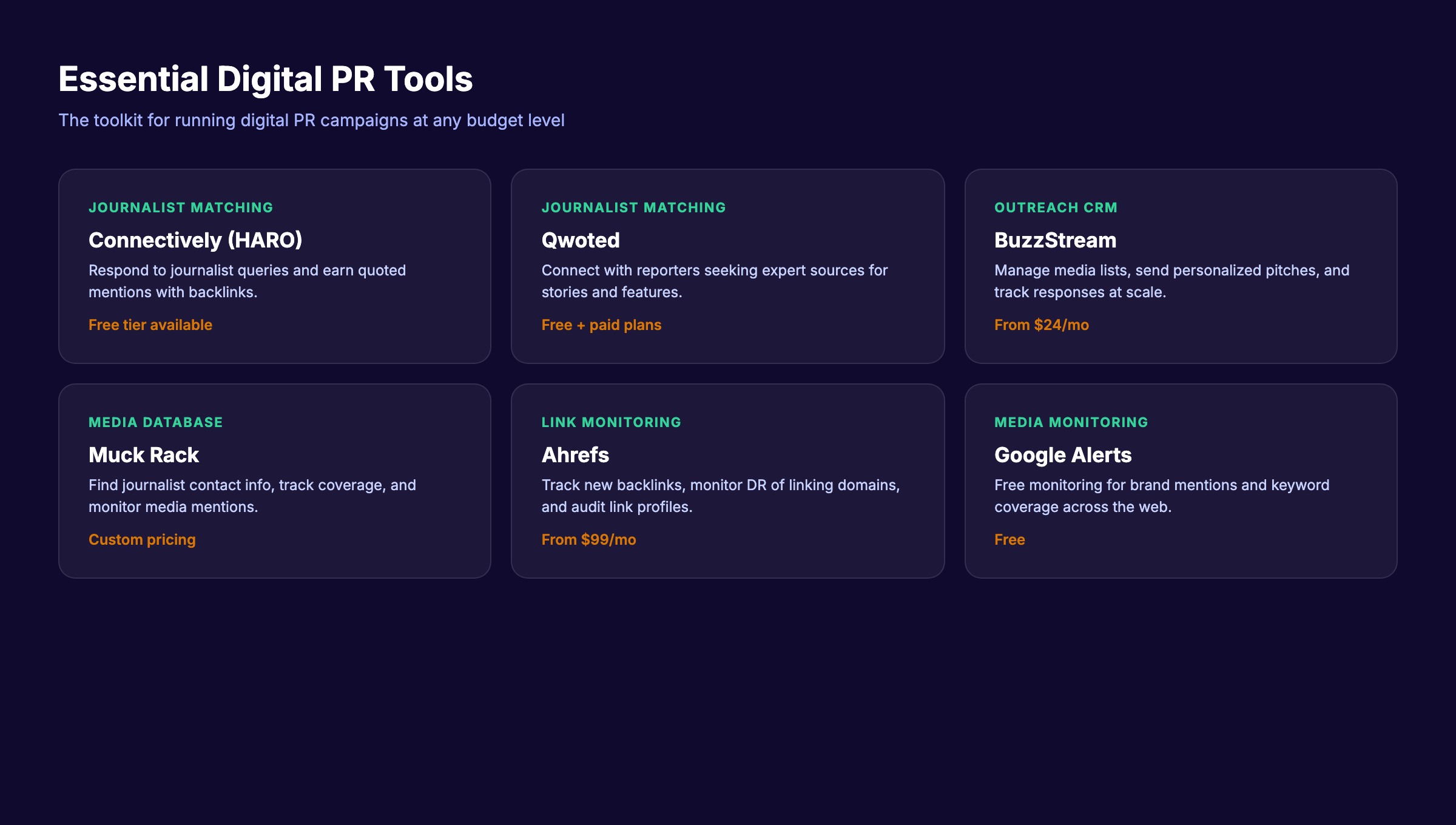Viewport: 1456px width, 825px height.
Task: Click the From $99/mo pricing on Ahrefs
Action: [x=588, y=539]
